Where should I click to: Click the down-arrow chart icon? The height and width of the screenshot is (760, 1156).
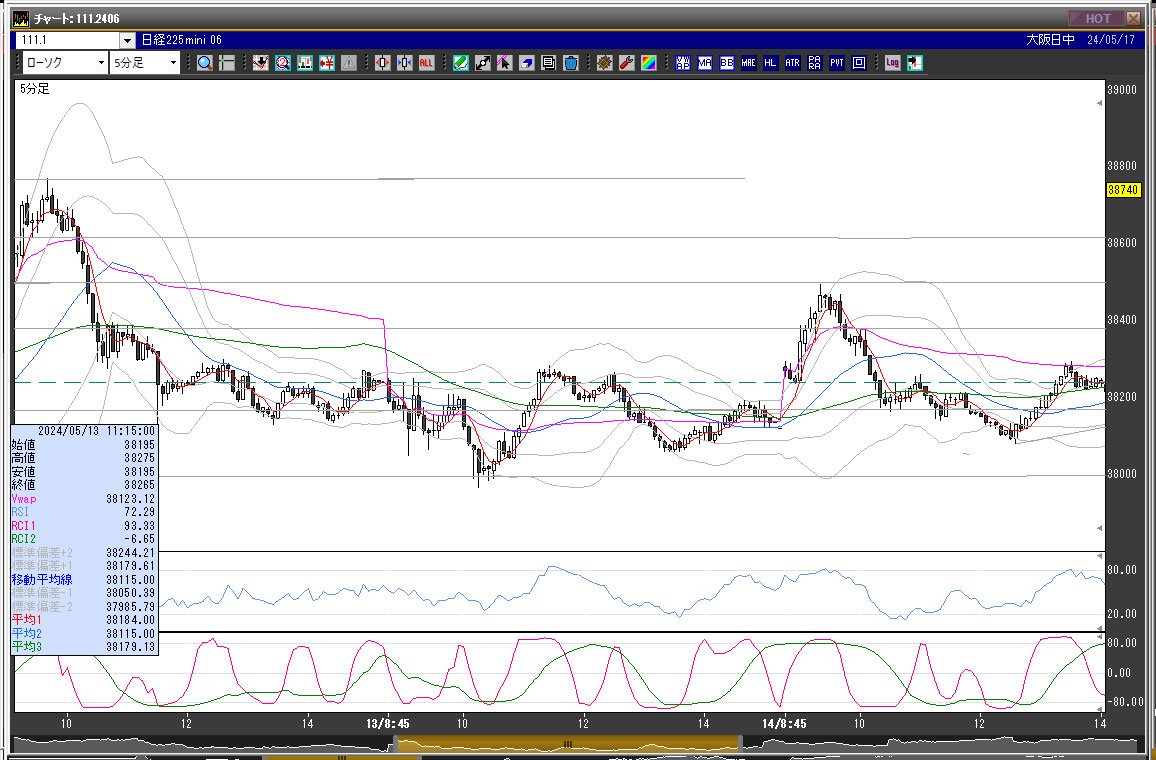click(260, 63)
